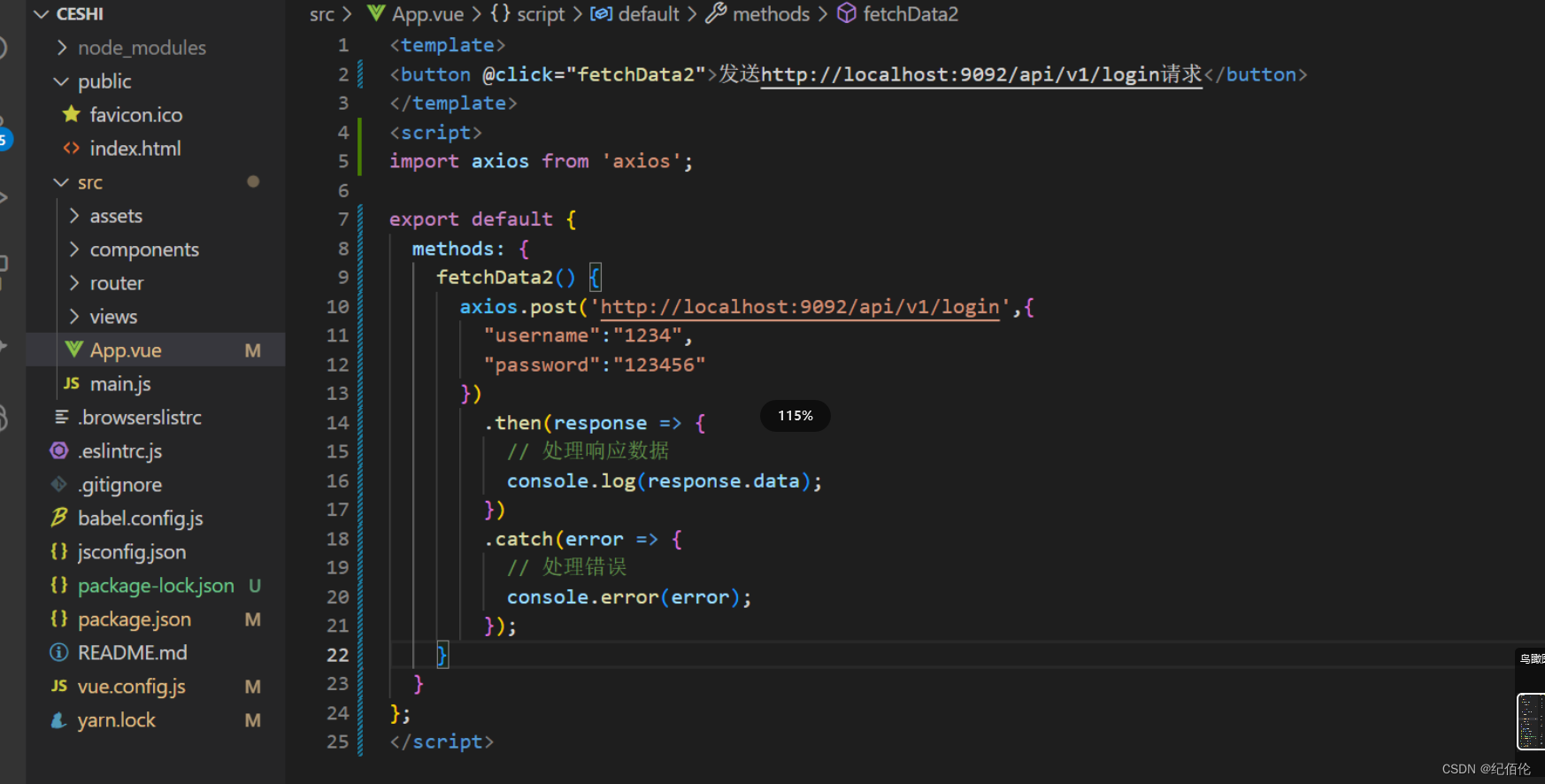Collapse the src folder chevron
Viewport: 1545px width, 784px height.
[x=61, y=182]
